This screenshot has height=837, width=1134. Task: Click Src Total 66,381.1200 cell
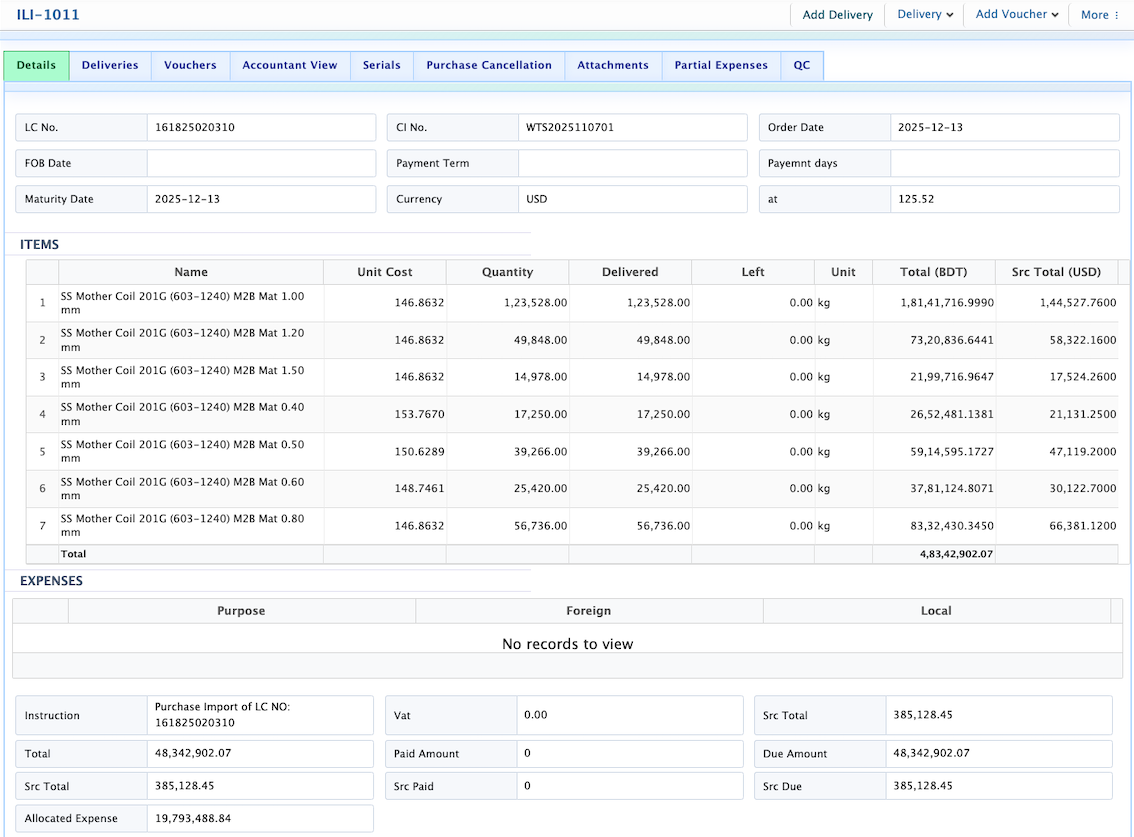[x=1056, y=526]
